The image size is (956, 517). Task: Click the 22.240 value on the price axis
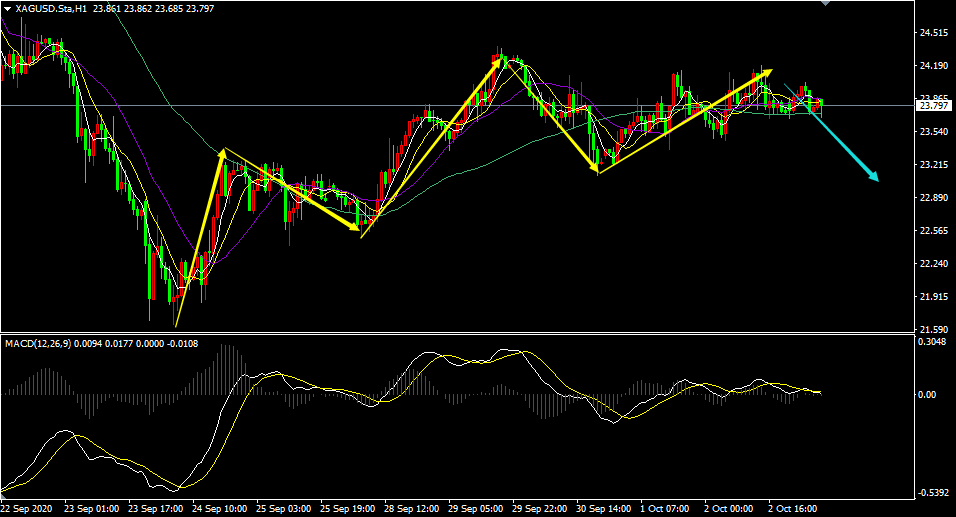tap(934, 264)
